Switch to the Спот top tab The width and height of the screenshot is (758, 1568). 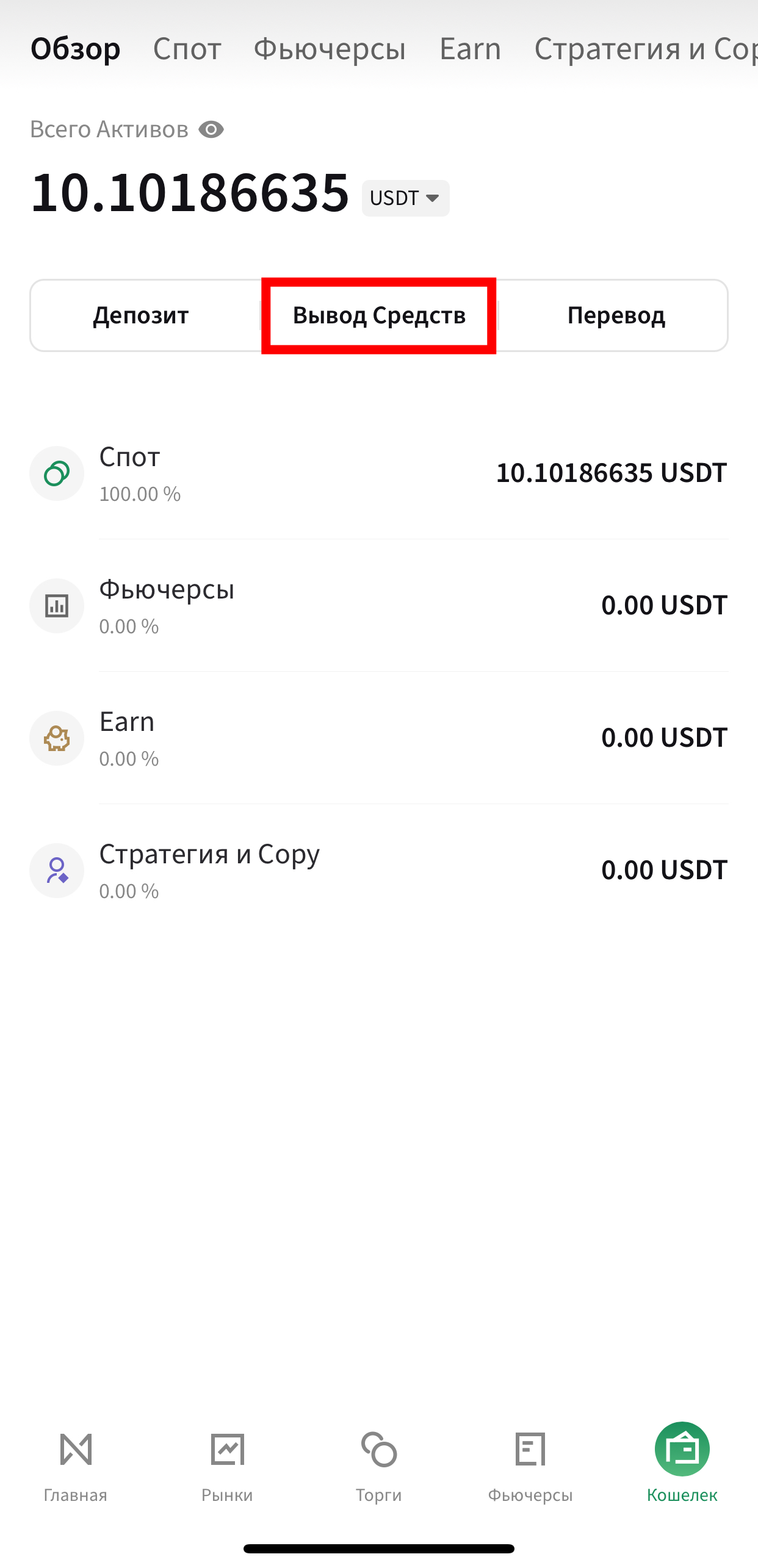click(x=187, y=49)
